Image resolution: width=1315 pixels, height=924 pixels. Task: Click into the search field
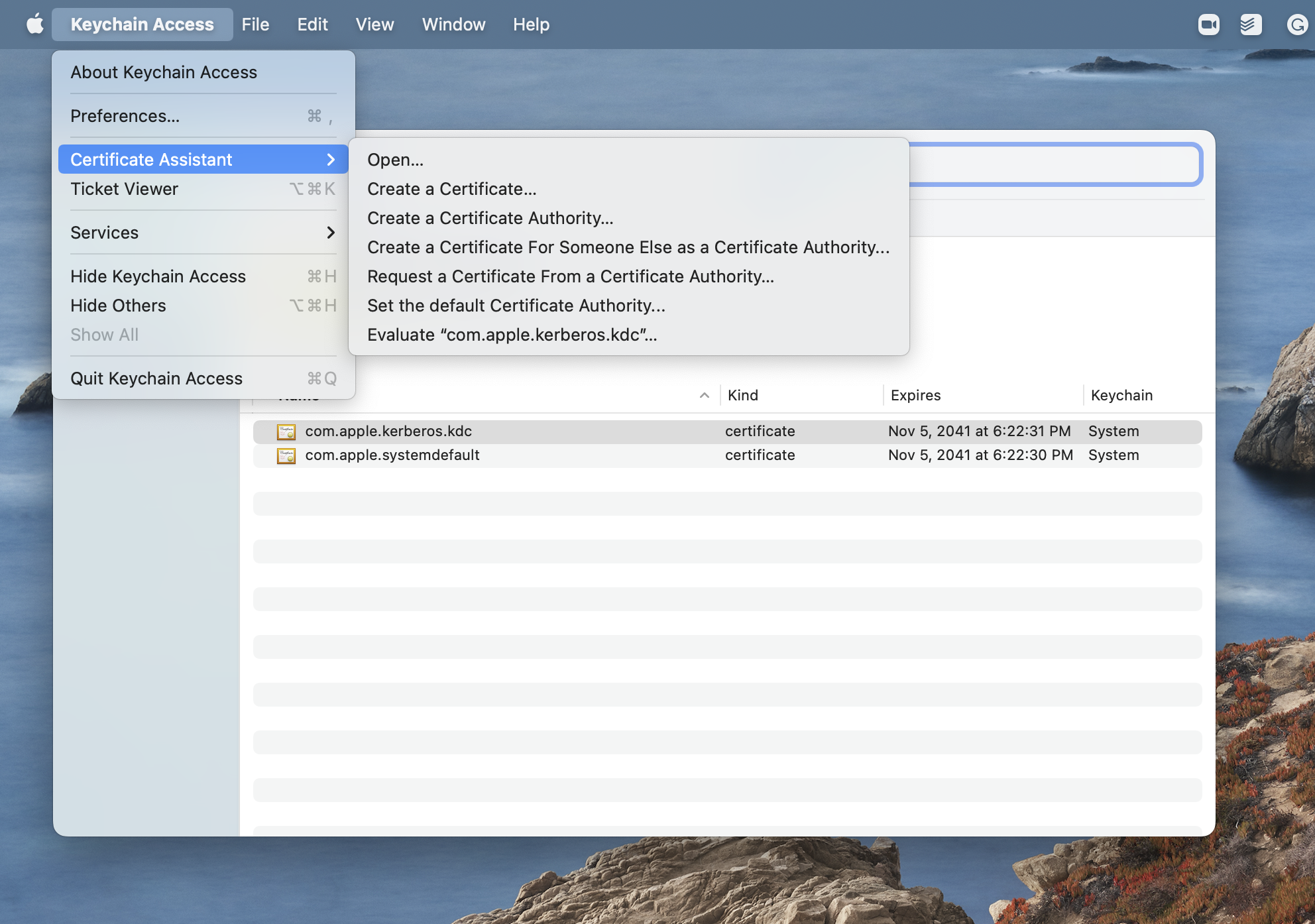[1055, 164]
